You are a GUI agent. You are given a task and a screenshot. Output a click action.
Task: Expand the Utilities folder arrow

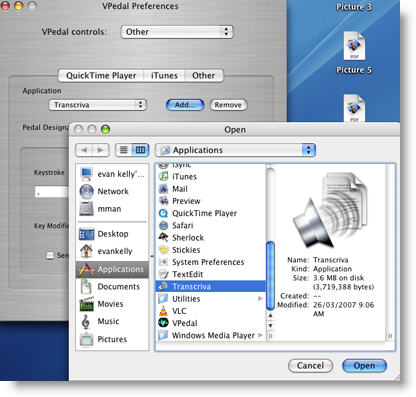260,299
